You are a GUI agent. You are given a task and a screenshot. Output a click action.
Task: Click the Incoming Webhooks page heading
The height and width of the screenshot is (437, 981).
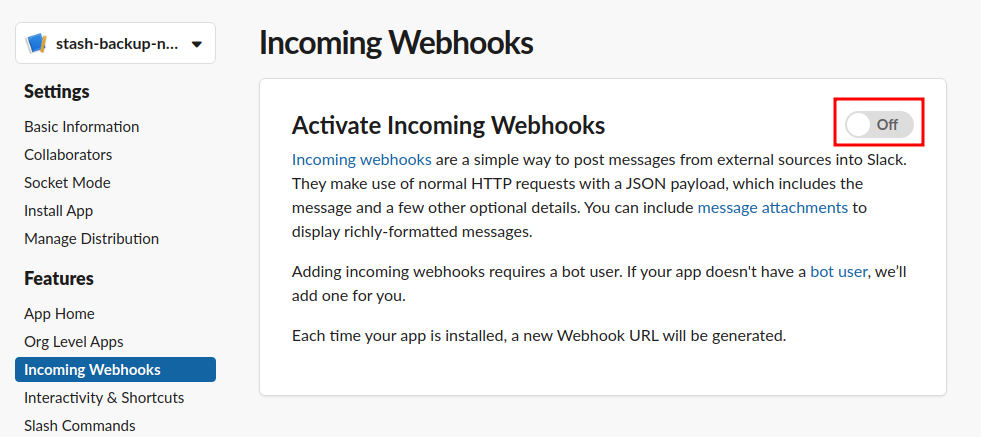point(396,43)
